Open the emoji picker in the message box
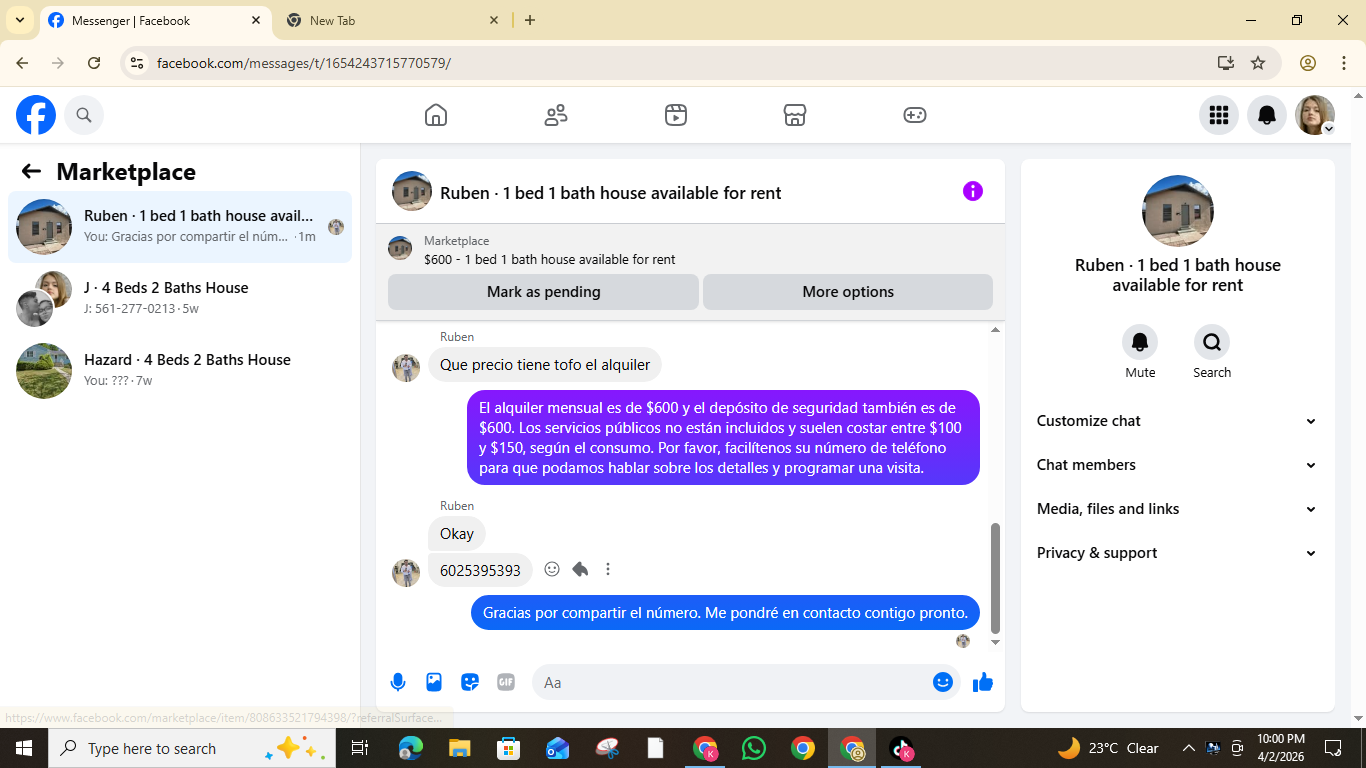Image resolution: width=1366 pixels, height=768 pixels. [942, 682]
